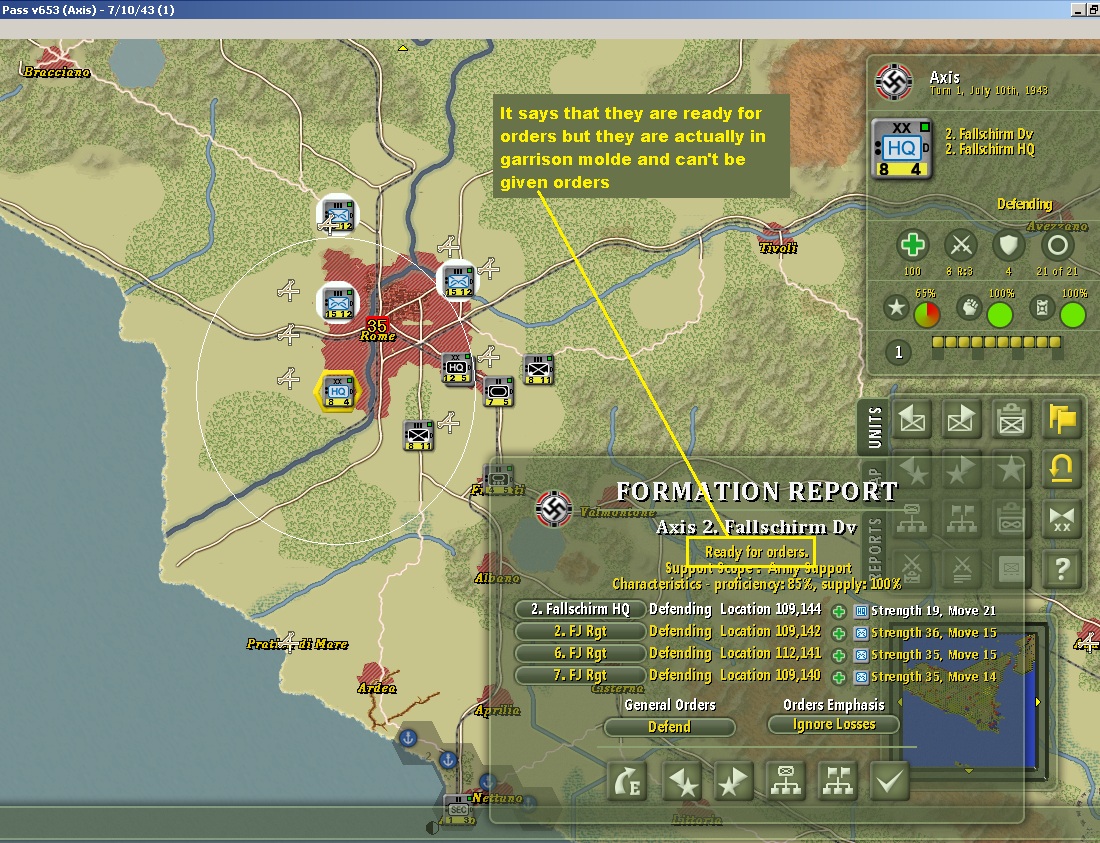The image size is (1100, 843).
Task: Click the circle movement icon above 21 of 21
Action: pyautogui.click(x=1057, y=245)
